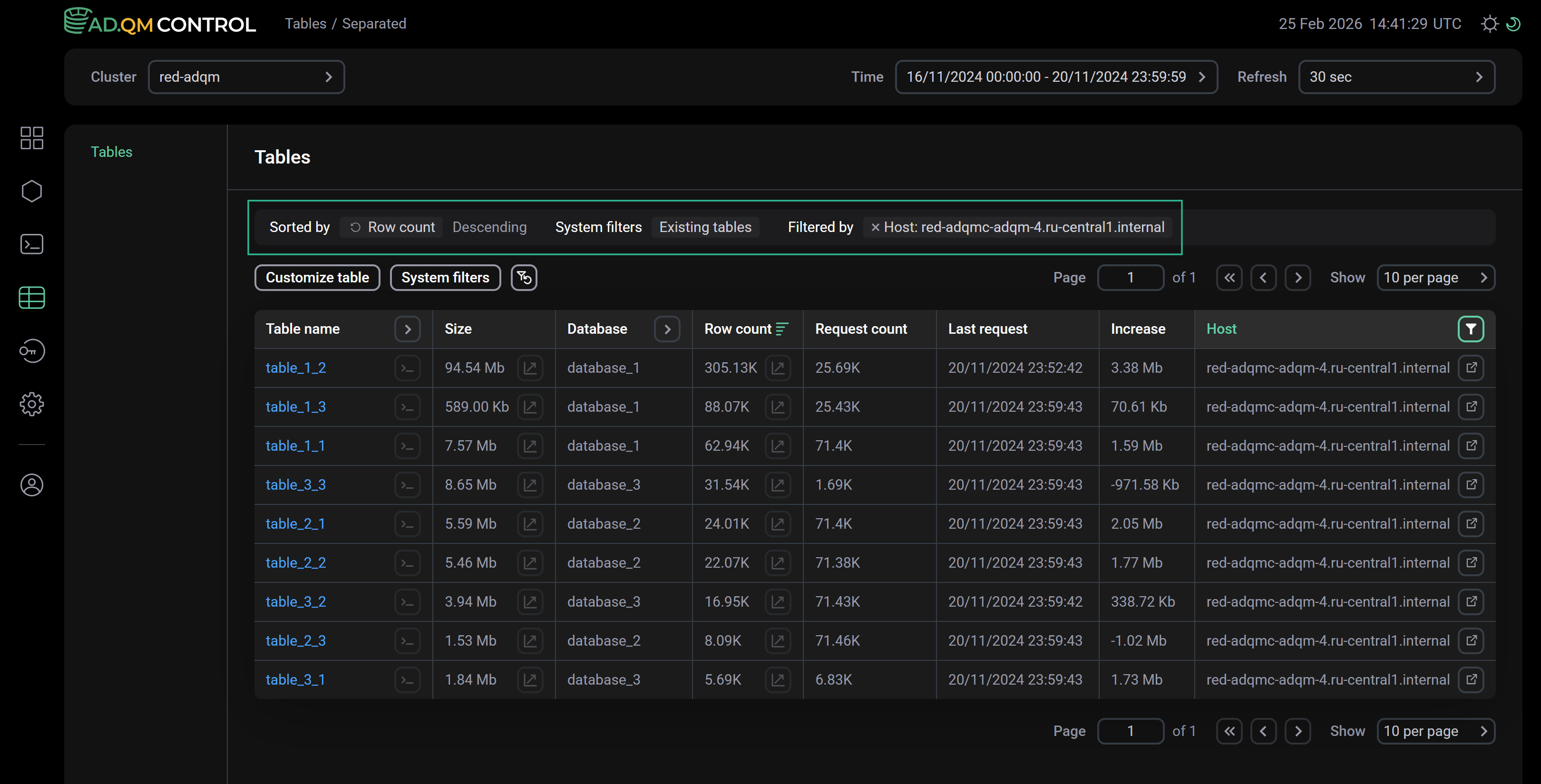Sort by the Request count column header

(x=861, y=329)
